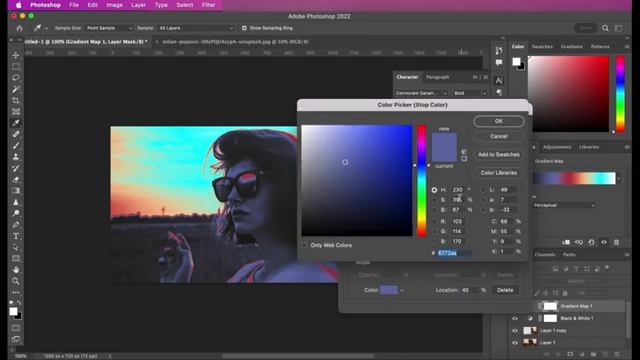Click the enabled Delete stop button
640x360 pixels.
point(505,290)
